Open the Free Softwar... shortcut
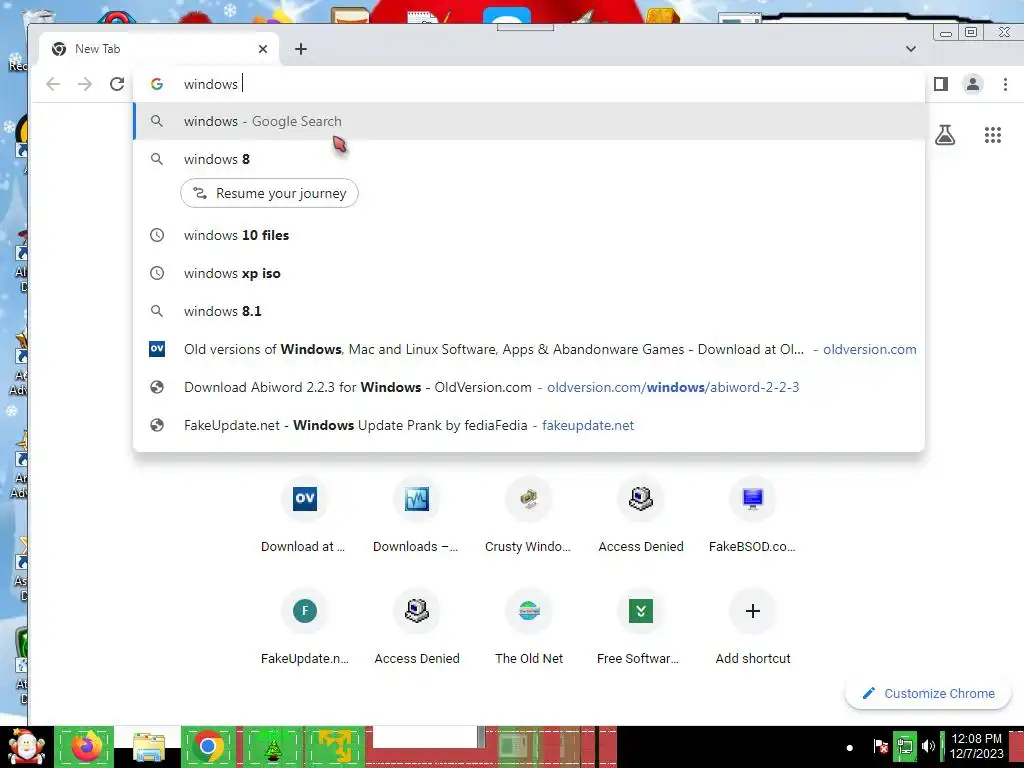The height and width of the screenshot is (768, 1024). tap(641, 628)
